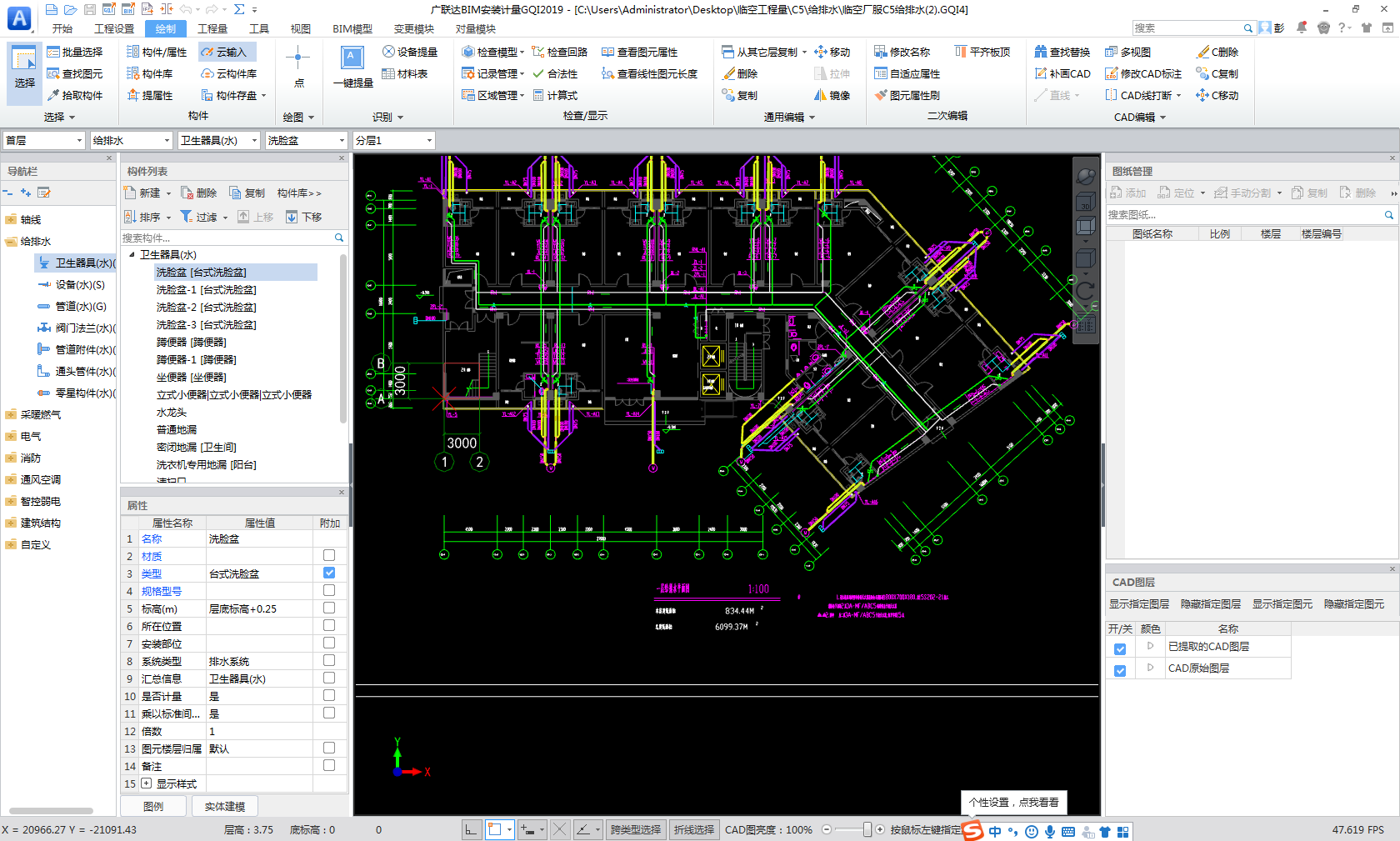The height and width of the screenshot is (841, 1400).
Task: Open 查找替换 in the CAD editing group
Action: point(1062,52)
